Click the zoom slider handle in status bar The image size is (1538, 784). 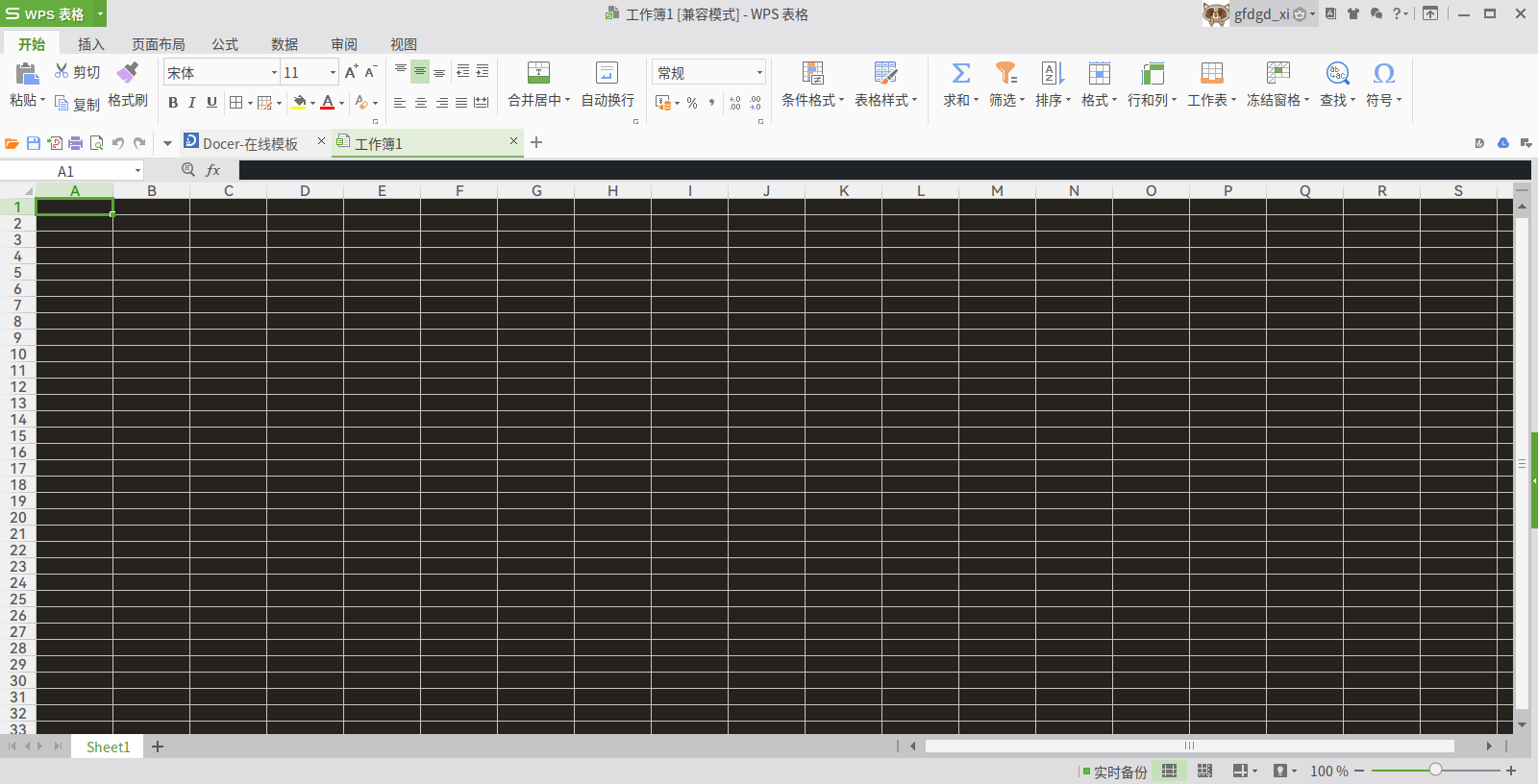point(1435,771)
